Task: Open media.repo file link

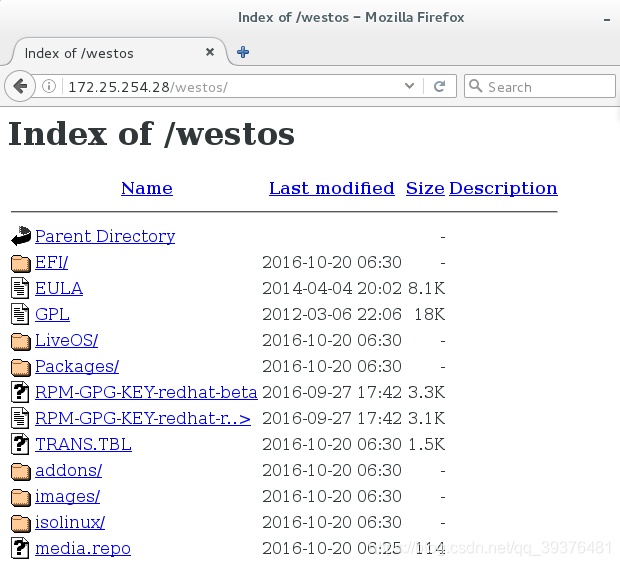Action: pos(83,549)
